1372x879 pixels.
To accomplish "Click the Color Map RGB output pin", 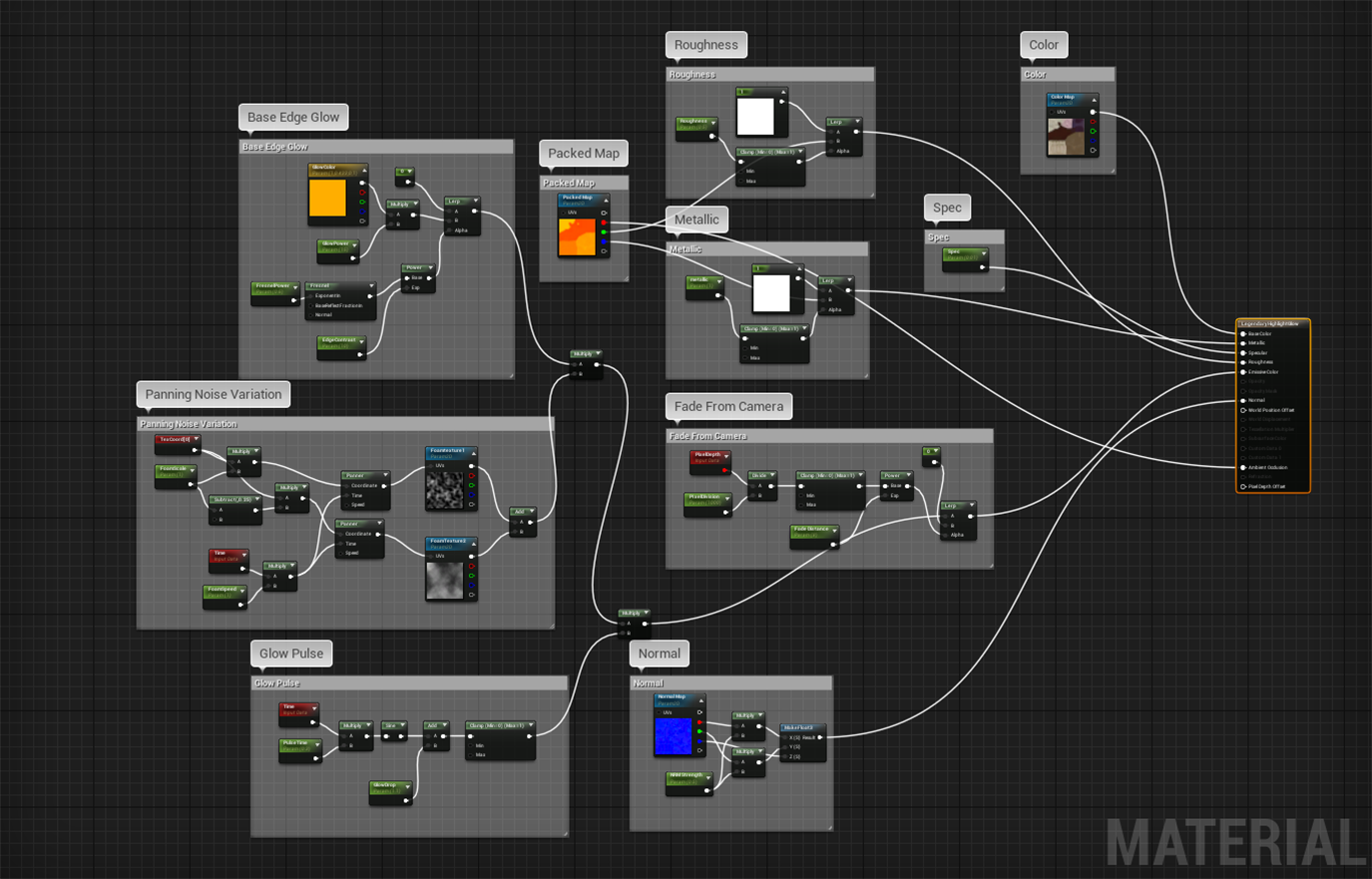I will (1093, 112).
